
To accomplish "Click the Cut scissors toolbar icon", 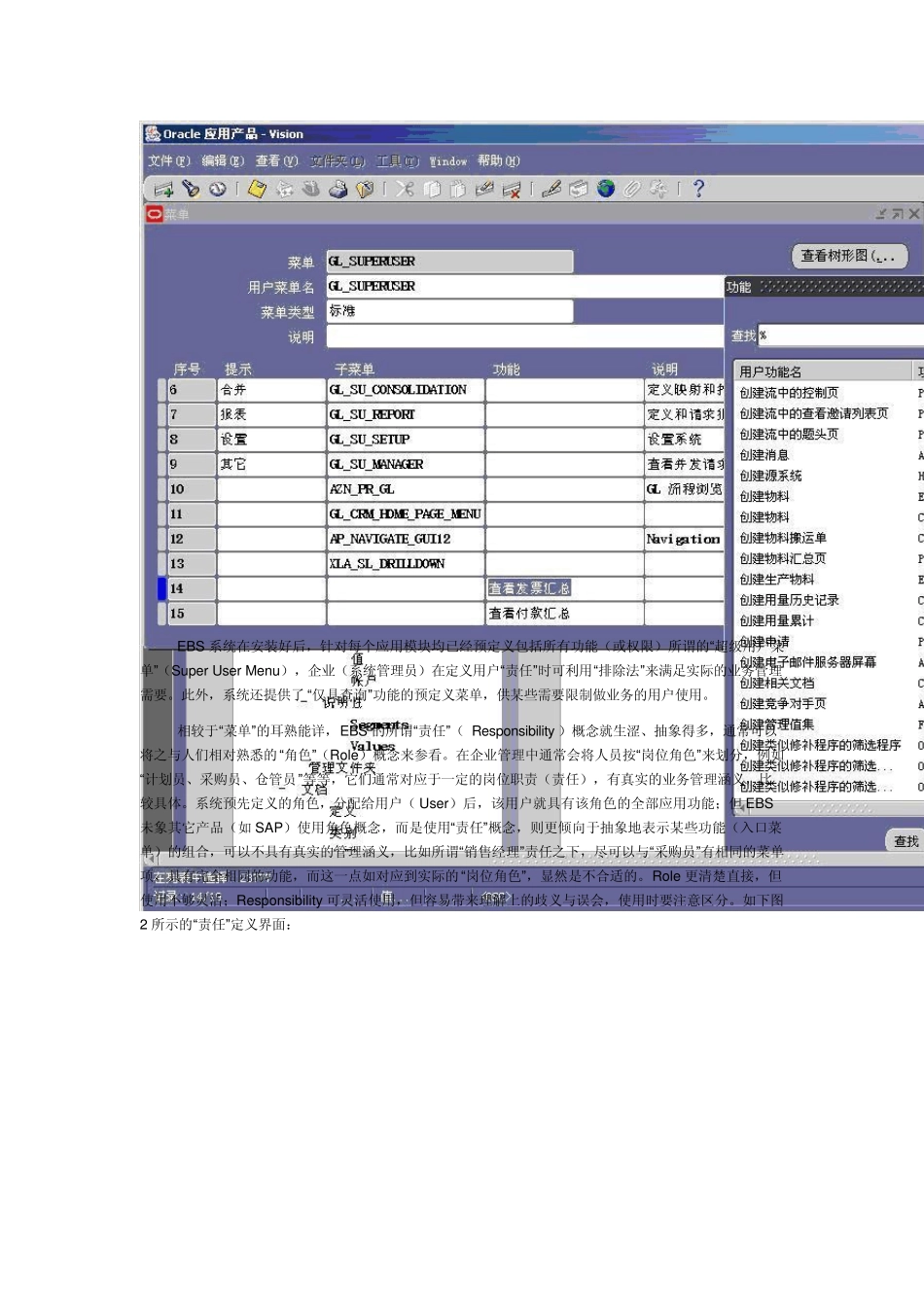I will (405, 189).
